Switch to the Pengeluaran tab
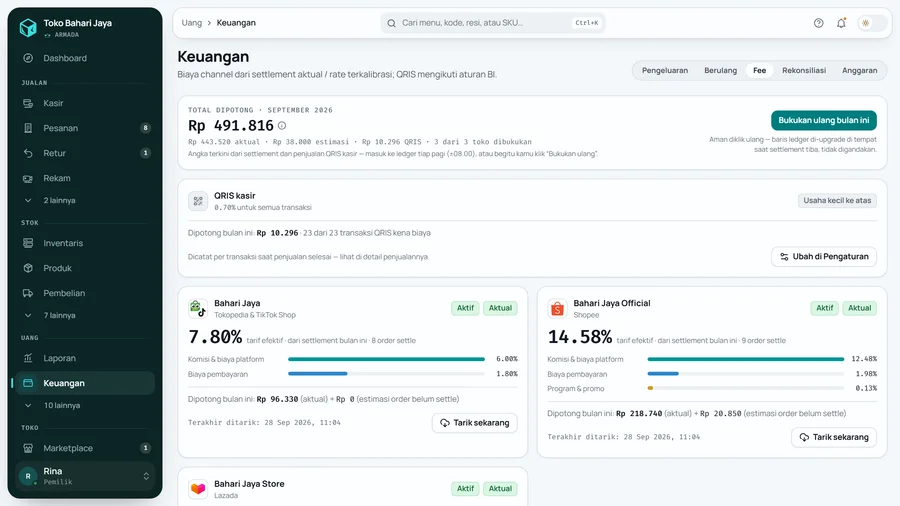 click(665, 71)
